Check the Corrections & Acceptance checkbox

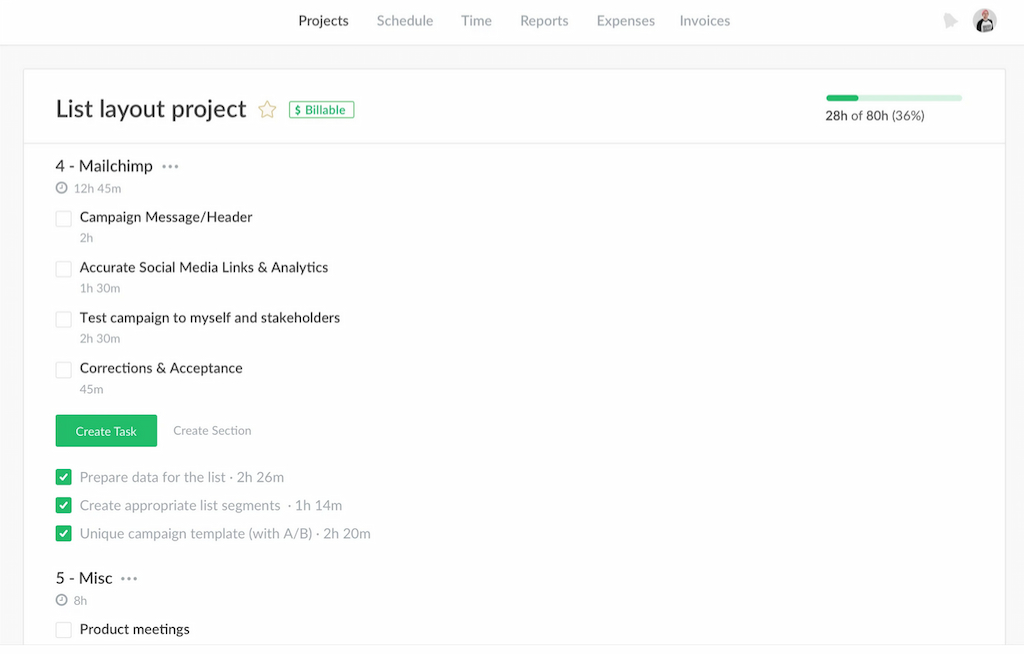63,368
